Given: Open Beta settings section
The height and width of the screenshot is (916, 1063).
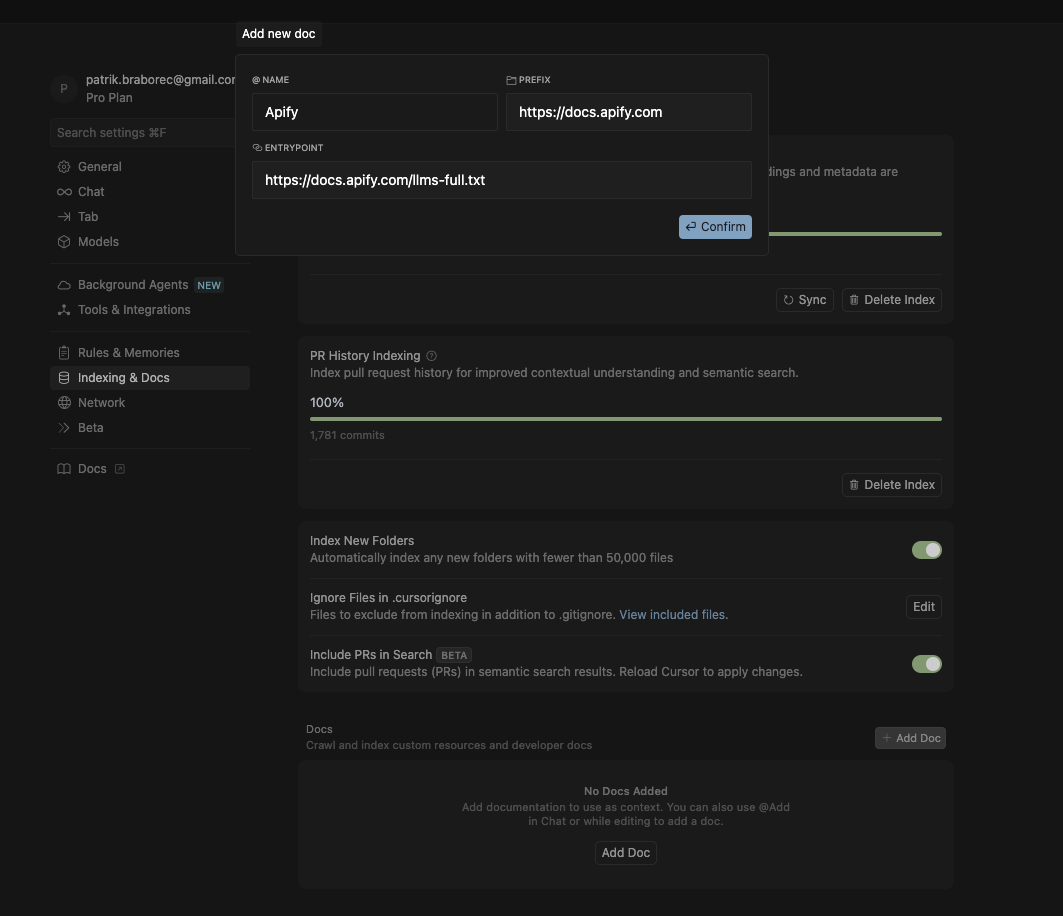Looking at the screenshot, I should tap(90, 428).
